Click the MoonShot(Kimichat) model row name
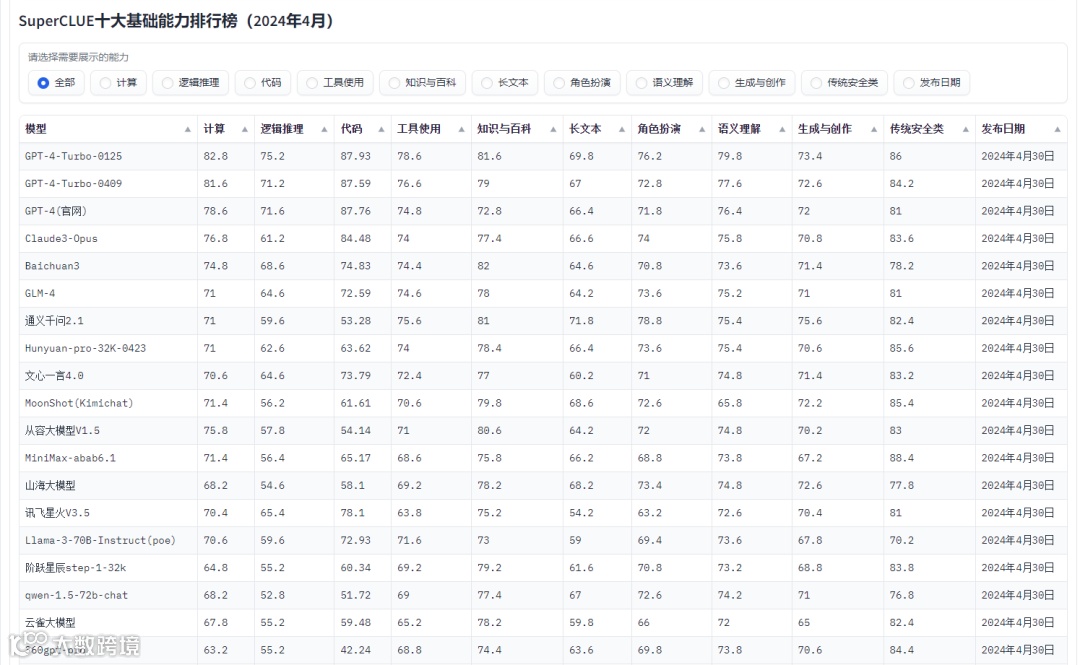 point(79,403)
